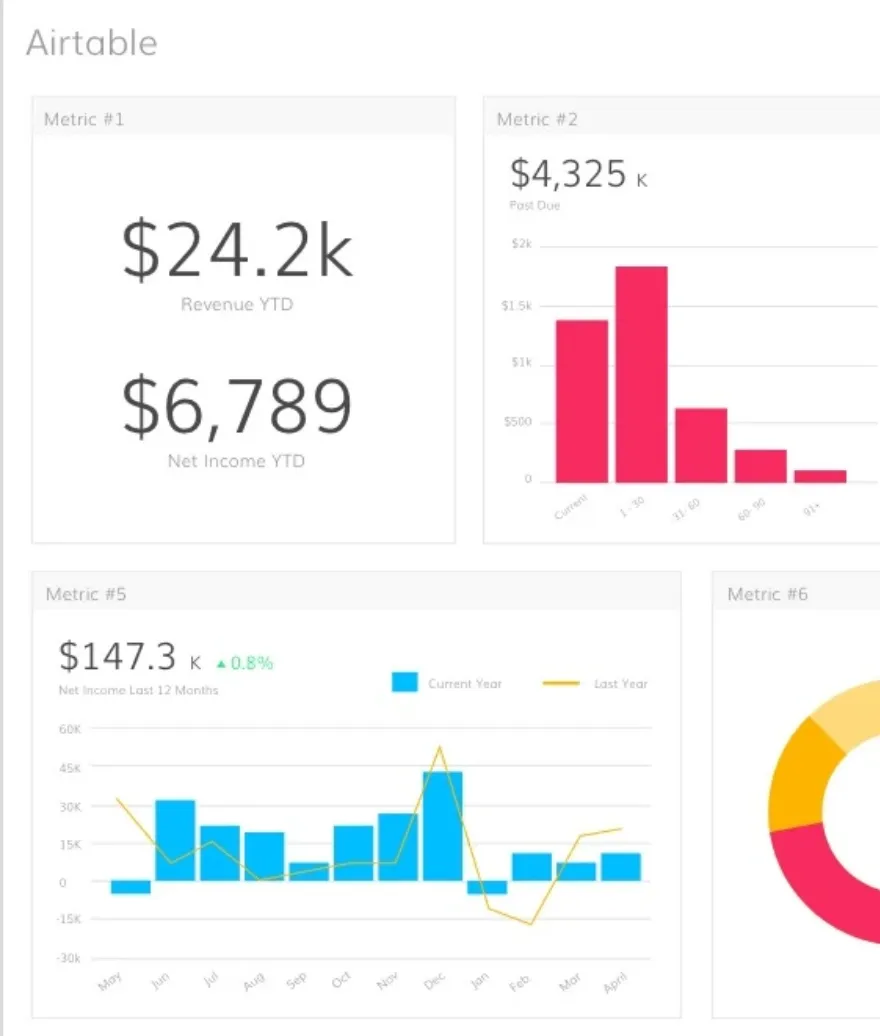This screenshot has height=1036, width=880.
Task: Click the Dec month label on the axis
Action: click(x=435, y=981)
